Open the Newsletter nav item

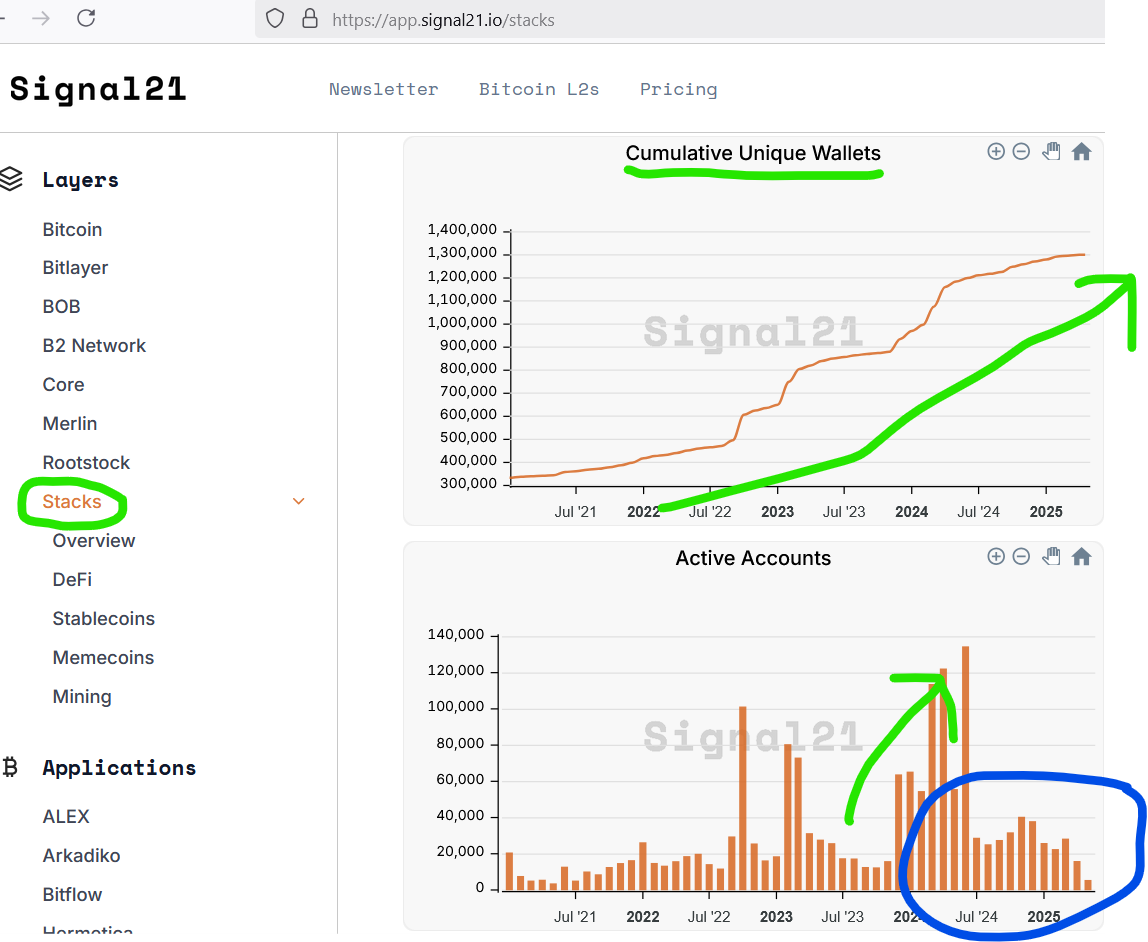click(384, 89)
